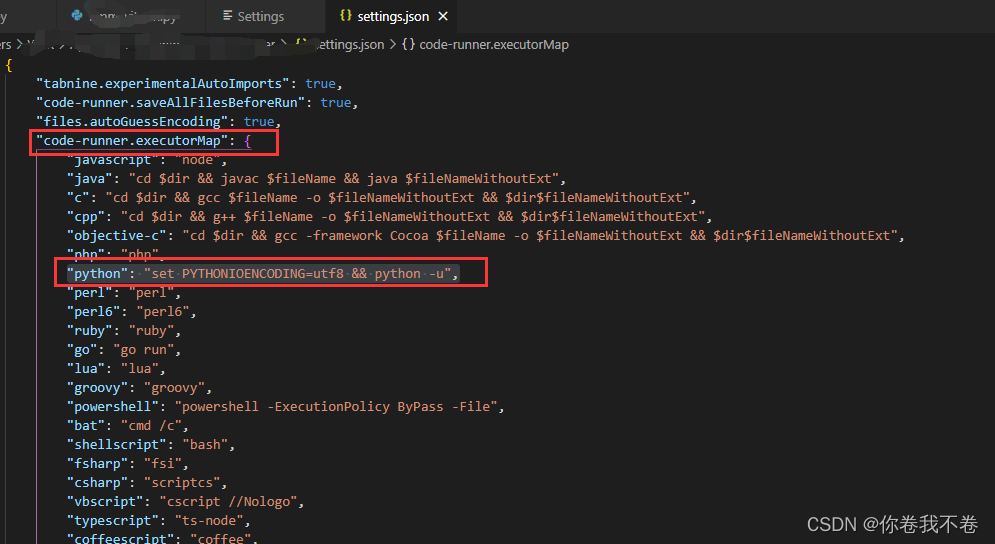The image size is (995, 544).
Task: Click chevron before code-runner.executorMap breadcrumb
Action: pyautogui.click(x=392, y=44)
